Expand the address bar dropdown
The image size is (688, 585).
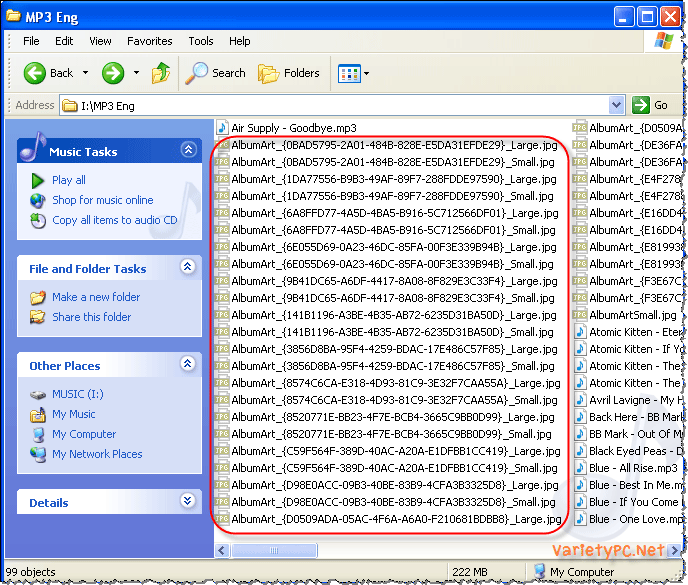click(617, 105)
